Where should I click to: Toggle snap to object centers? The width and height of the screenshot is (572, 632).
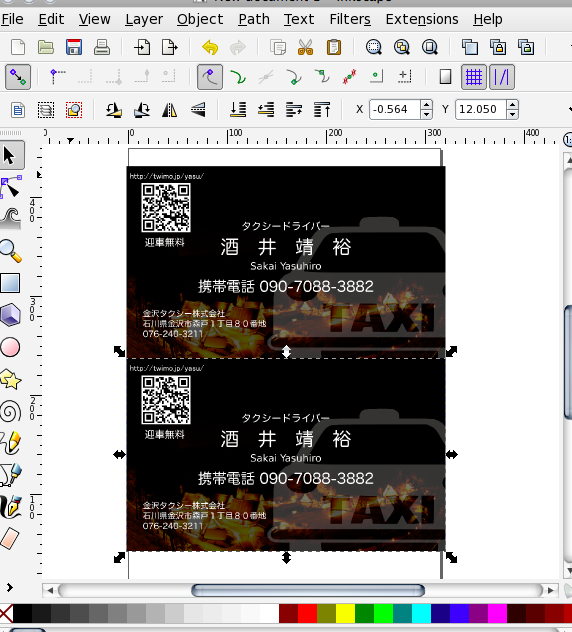click(376, 77)
